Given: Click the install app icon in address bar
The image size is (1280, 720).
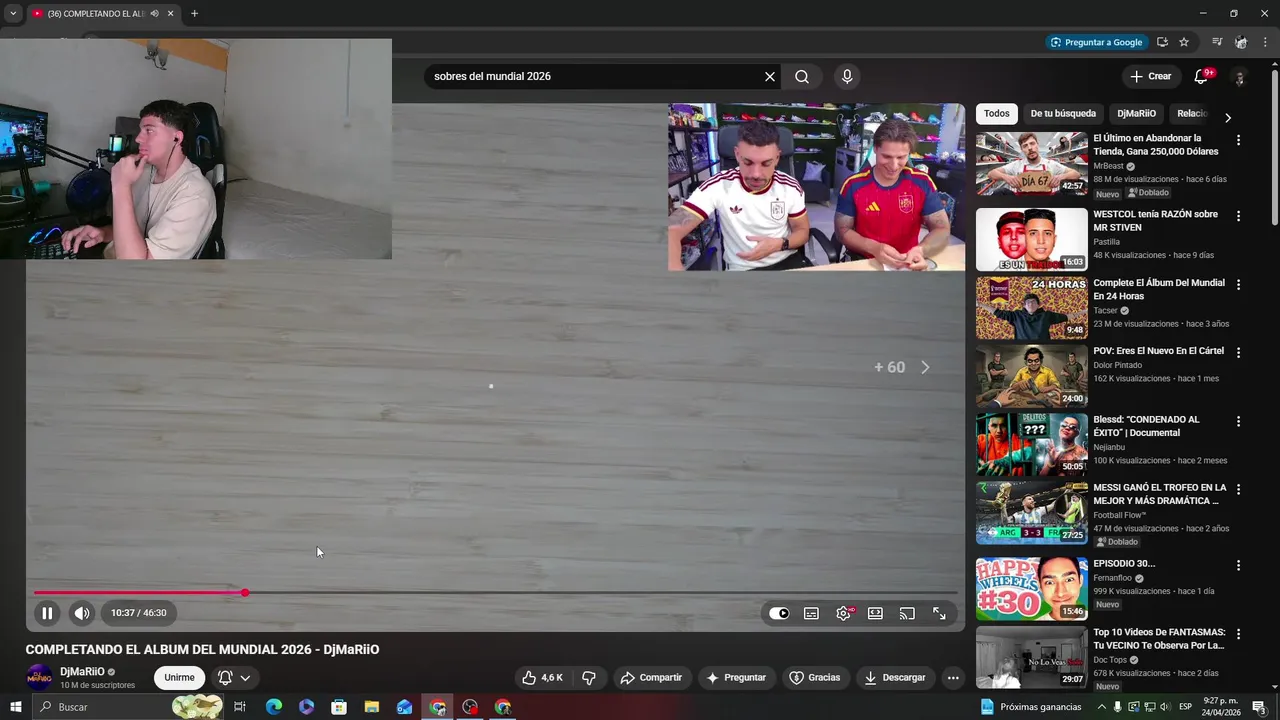Looking at the screenshot, I should (x=1162, y=42).
